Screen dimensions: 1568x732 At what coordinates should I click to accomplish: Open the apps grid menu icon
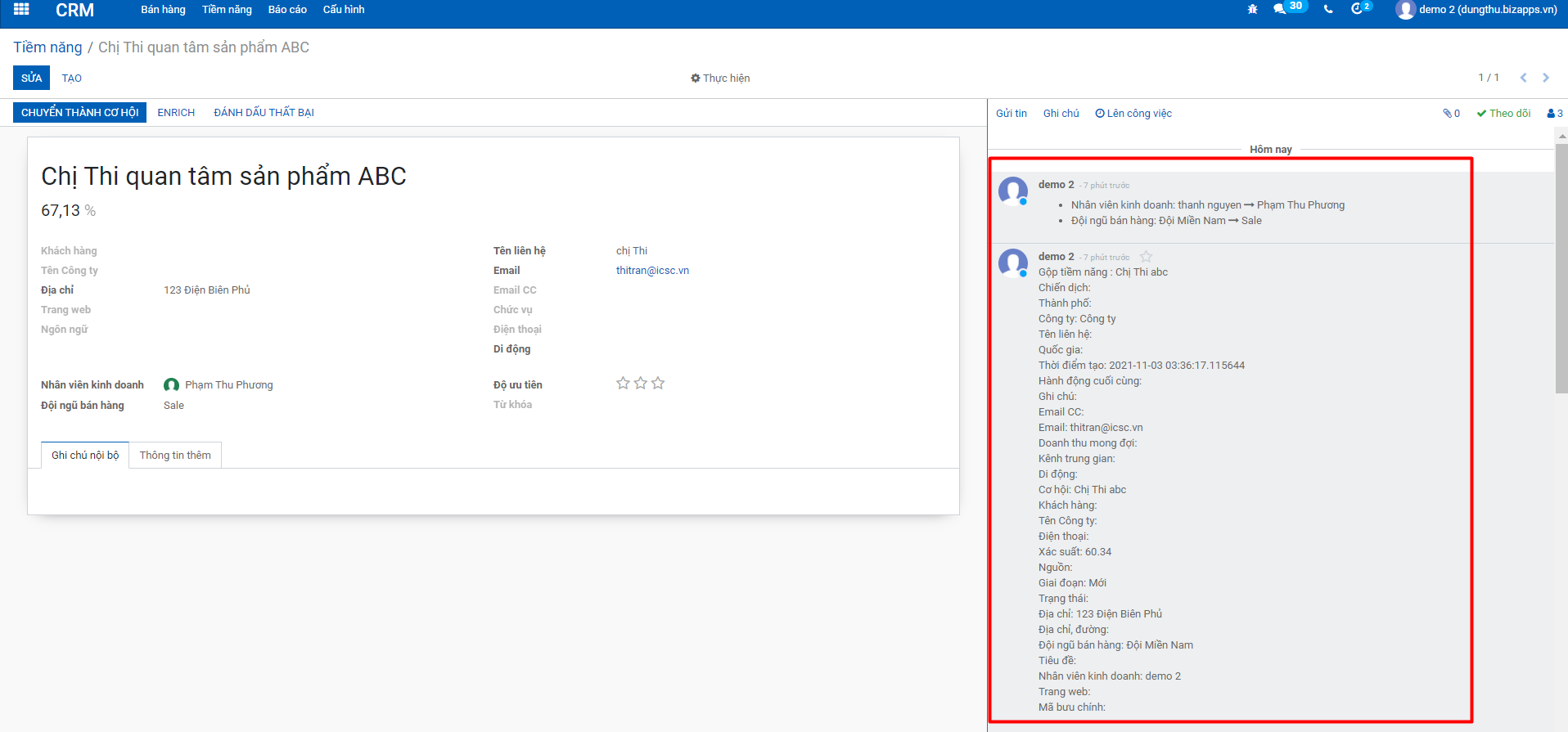coord(21,10)
